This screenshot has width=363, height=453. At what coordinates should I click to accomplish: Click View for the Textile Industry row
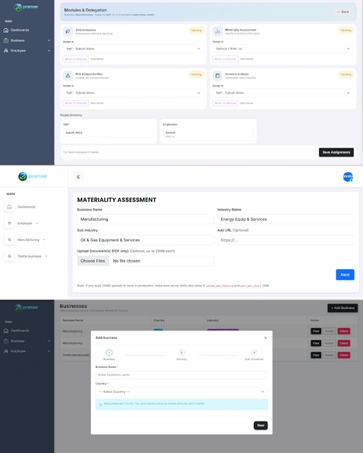pos(316,355)
